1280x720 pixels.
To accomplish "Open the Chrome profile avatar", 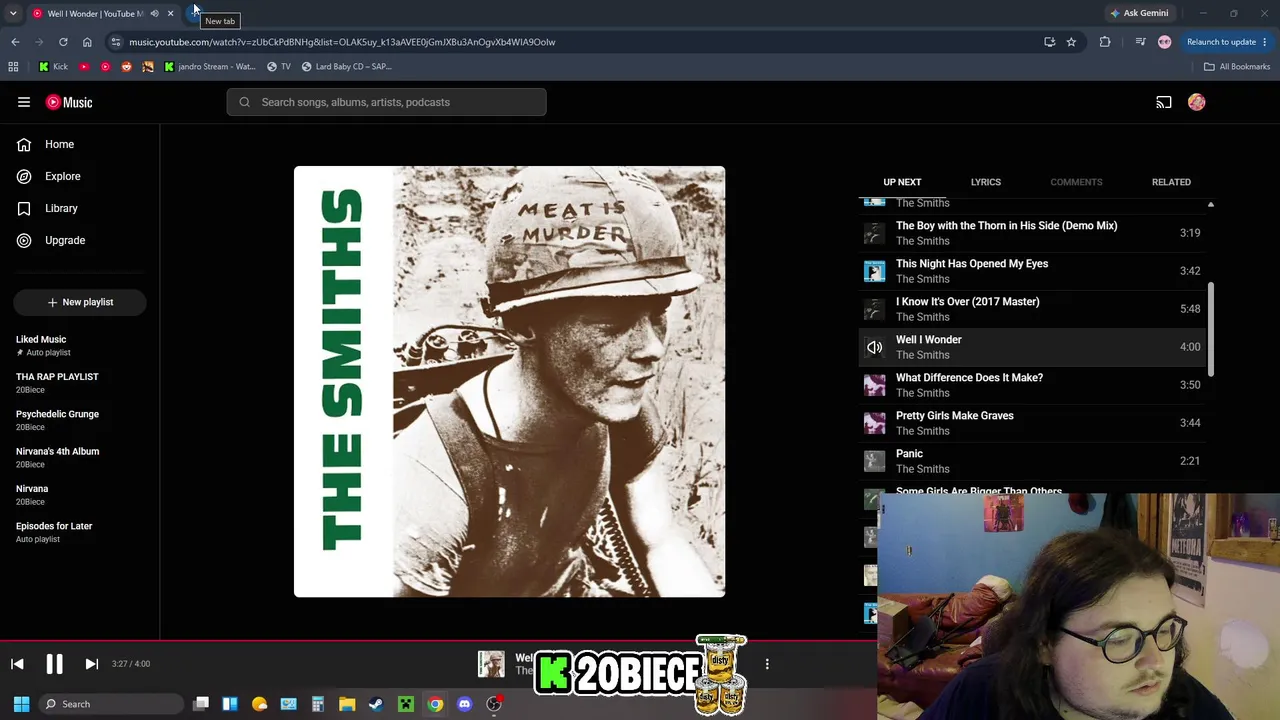I will 1164,42.
